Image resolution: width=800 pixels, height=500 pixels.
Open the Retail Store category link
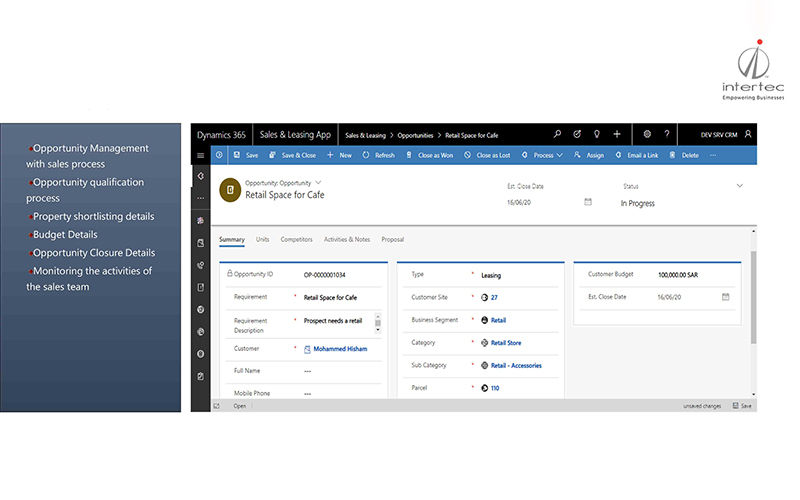(x=506, y=343)
